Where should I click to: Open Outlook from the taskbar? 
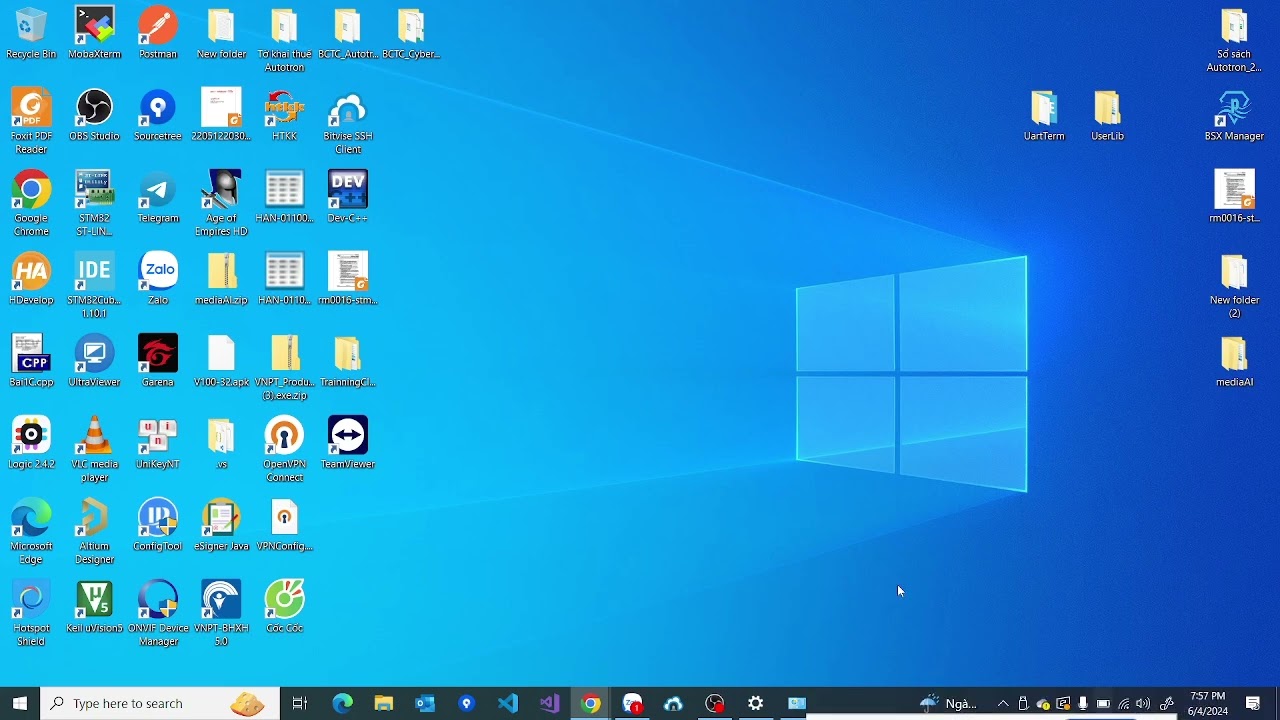coord(425,704)
